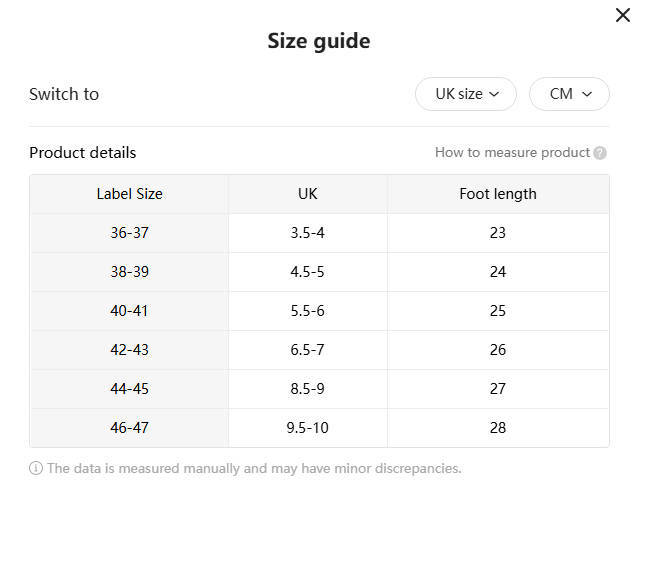Click the UK 9.5-10 size cell
The width and height of the screenshot is (645, 580).
click(x=307, y=428)
